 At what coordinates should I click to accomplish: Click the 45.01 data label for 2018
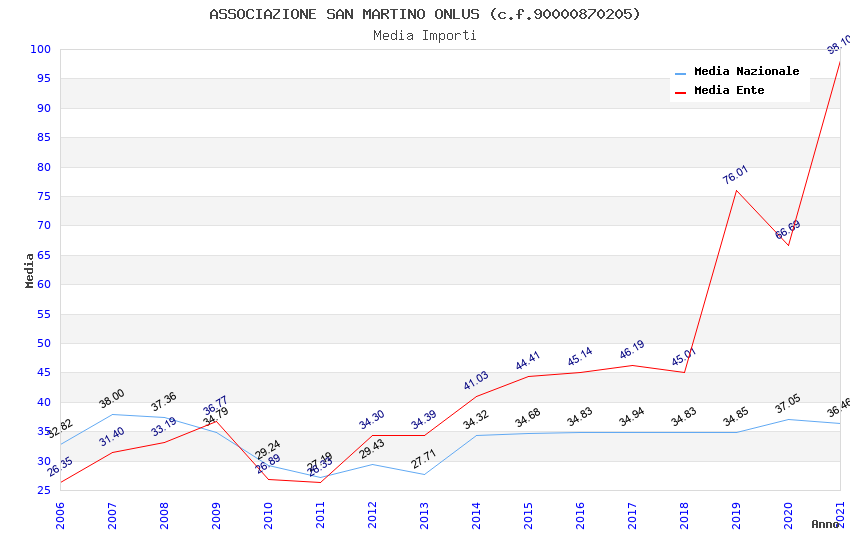click(684, 357)
